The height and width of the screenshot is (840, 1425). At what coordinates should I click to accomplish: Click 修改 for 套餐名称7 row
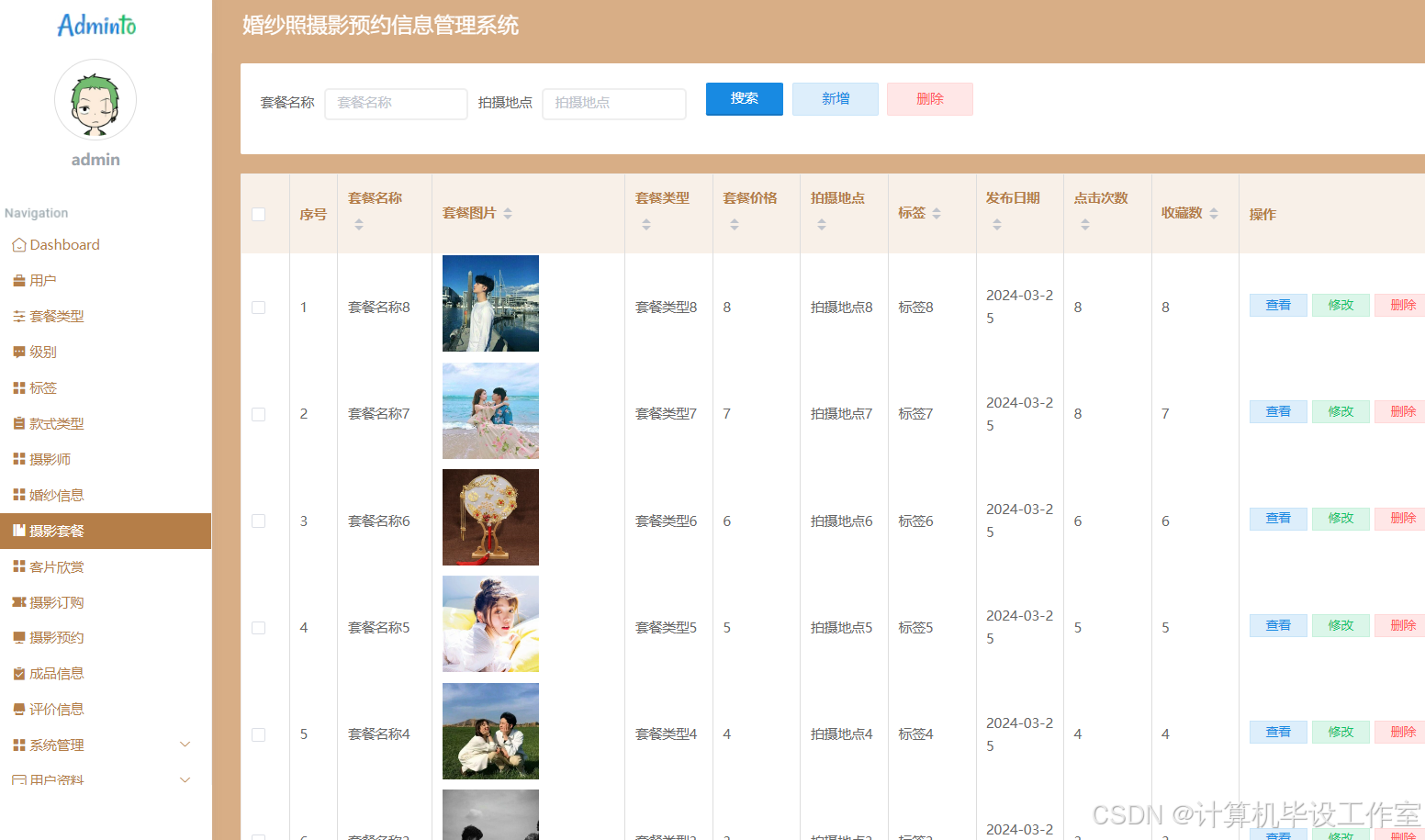coord(1341,412)
